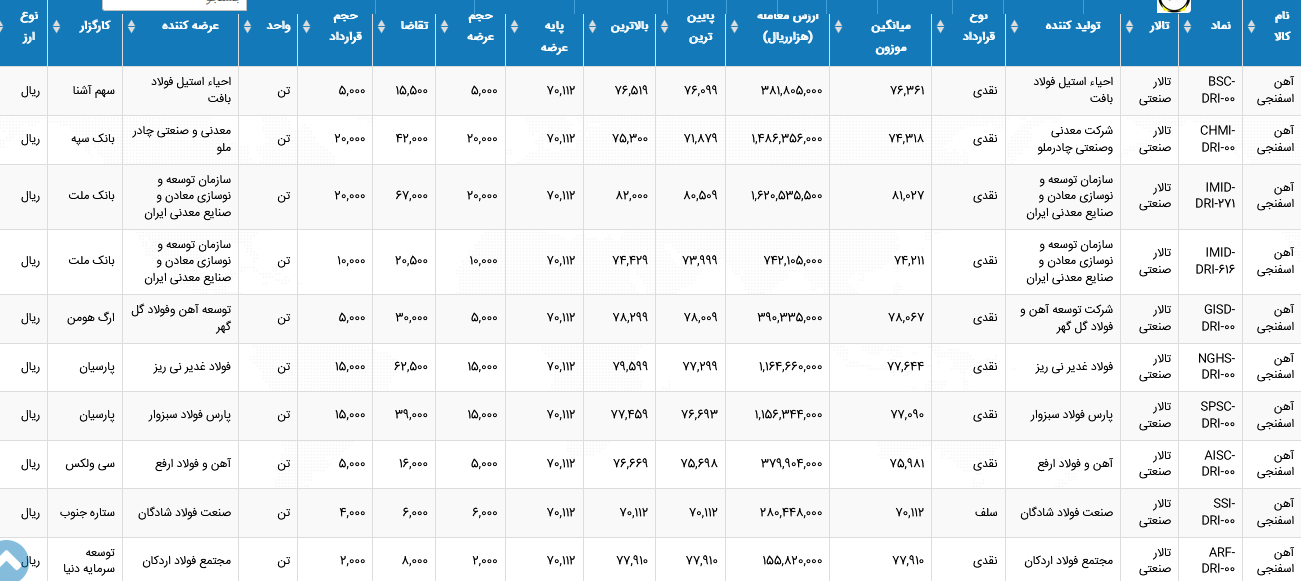This screenshot has width=1301, height=581.
Task: Sort by میانگین موزون arrow icon
Action: point(837,27)
